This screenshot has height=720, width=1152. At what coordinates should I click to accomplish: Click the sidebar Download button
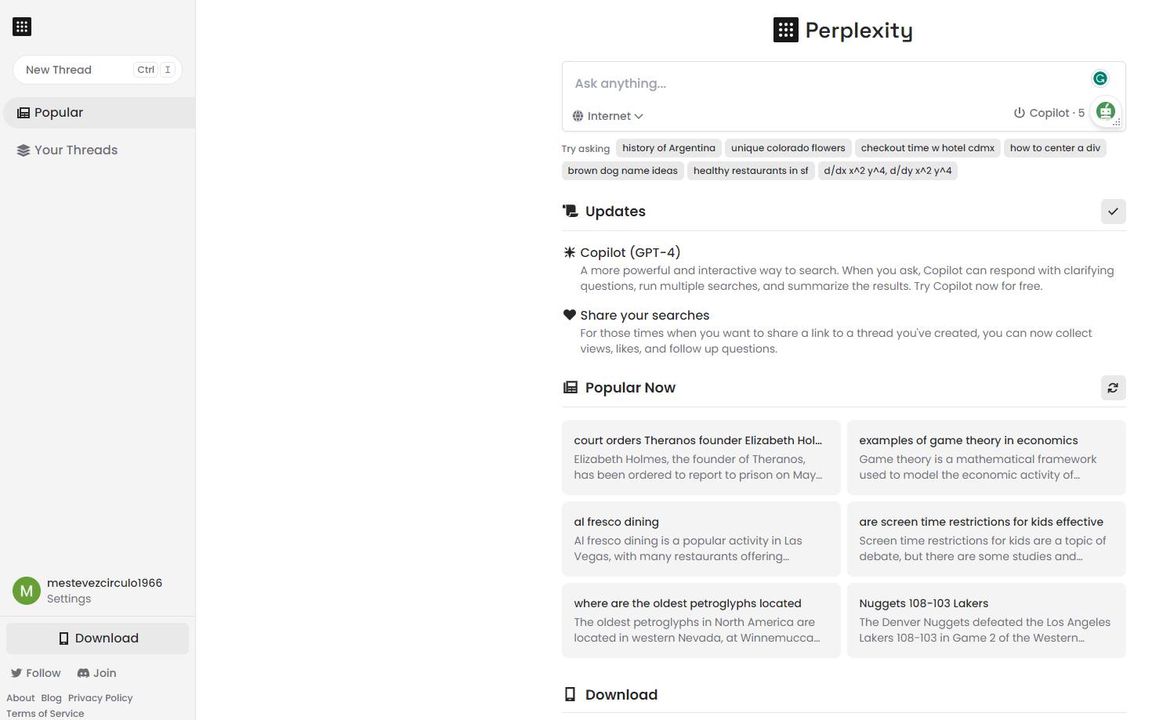tap(98, 638)
